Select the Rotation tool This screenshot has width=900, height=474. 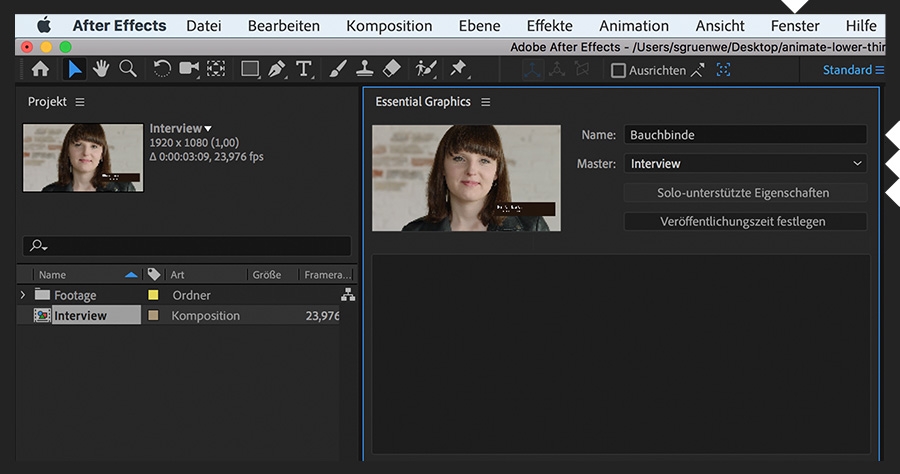click(162, 69)
